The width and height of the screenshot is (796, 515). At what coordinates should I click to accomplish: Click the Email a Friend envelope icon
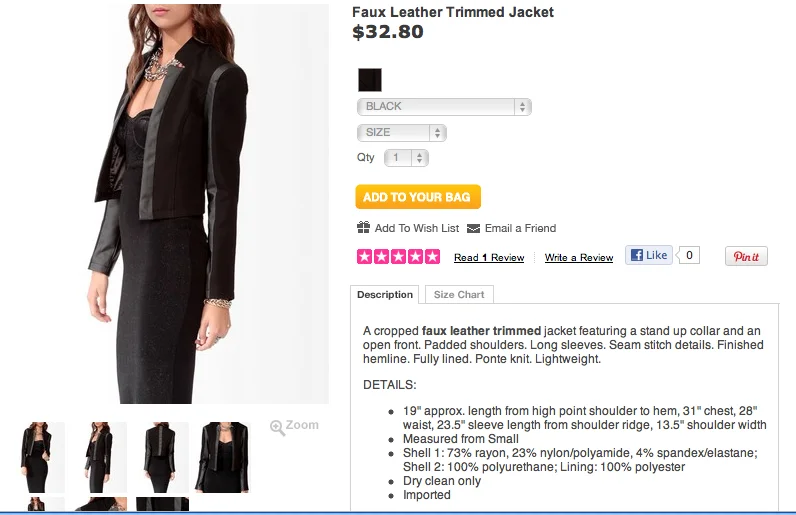[x=473, y=229]
